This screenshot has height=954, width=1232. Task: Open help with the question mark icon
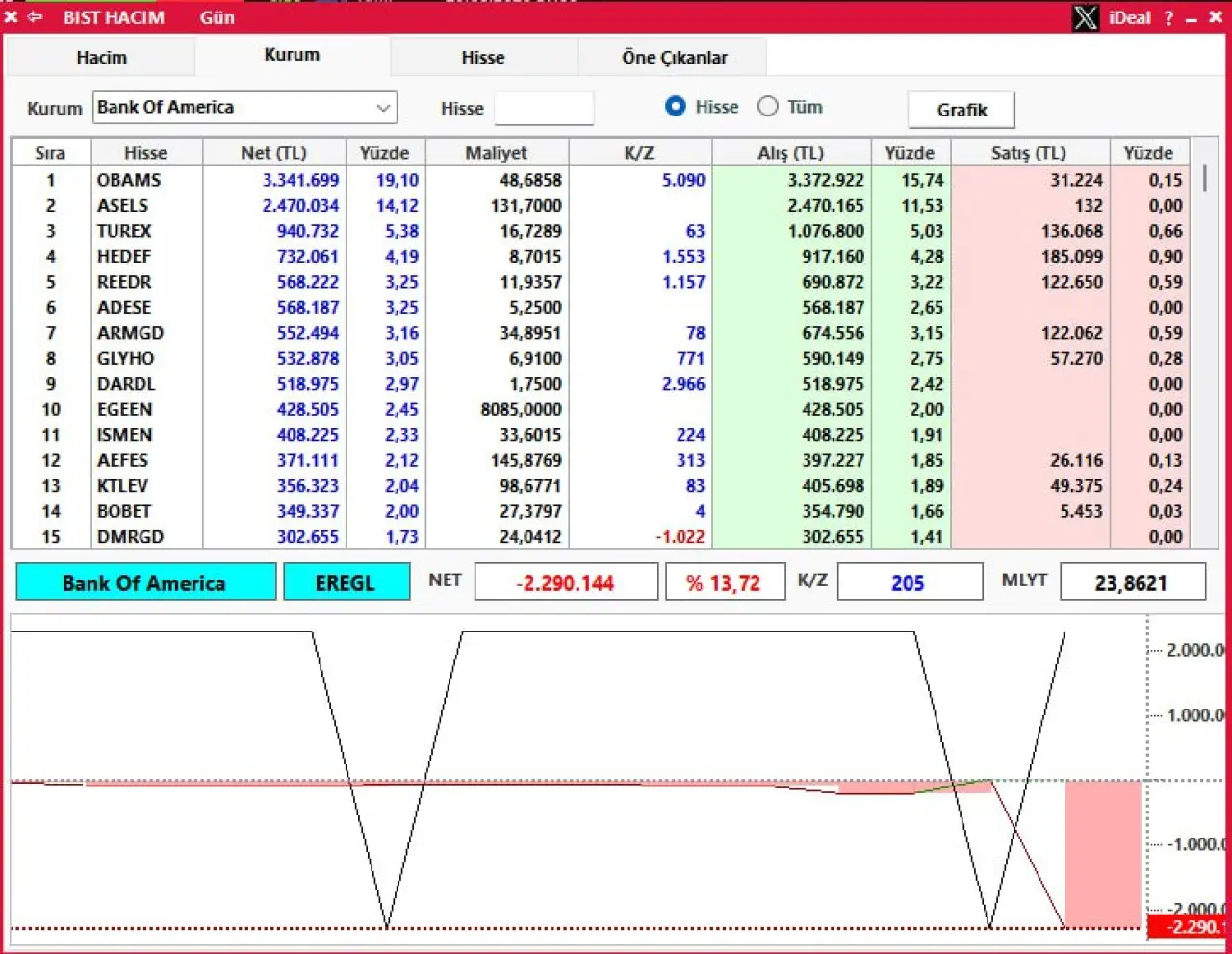(x=1168, y=17)
